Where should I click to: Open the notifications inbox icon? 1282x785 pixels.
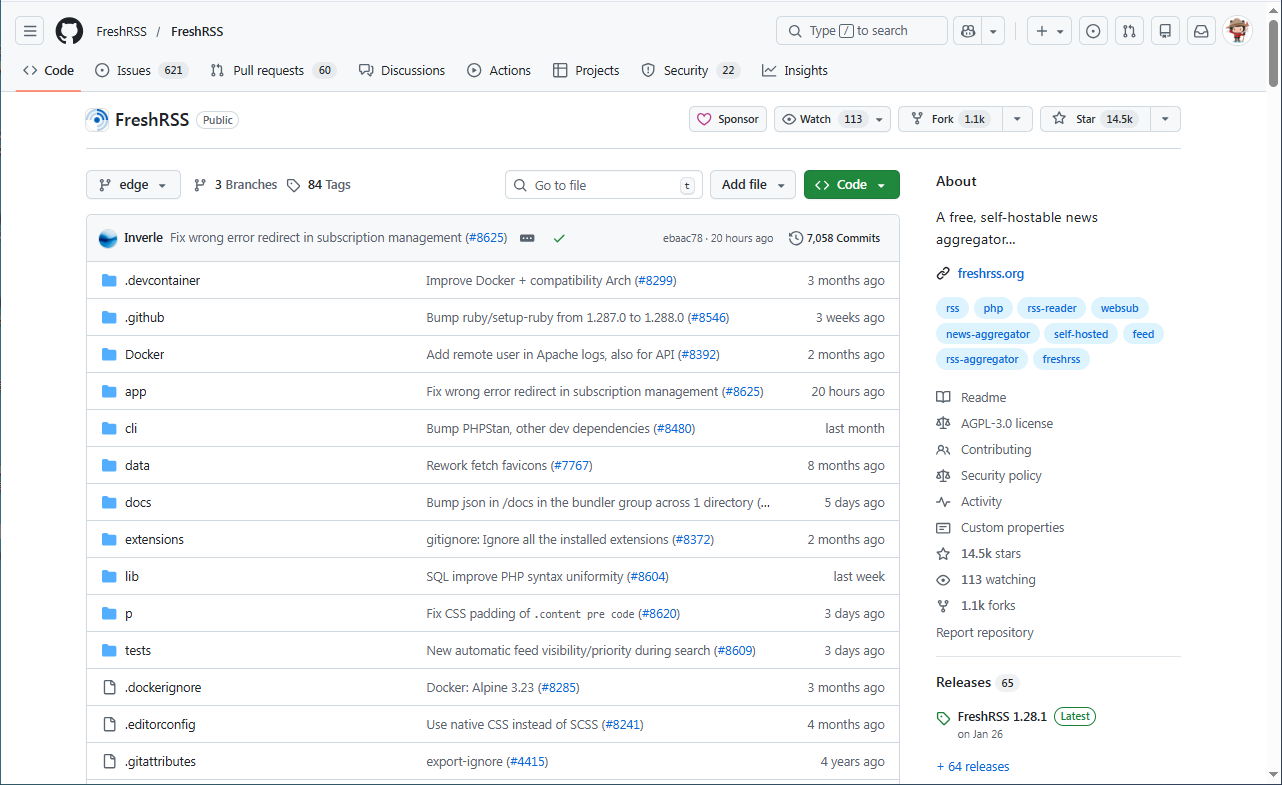1201,30
